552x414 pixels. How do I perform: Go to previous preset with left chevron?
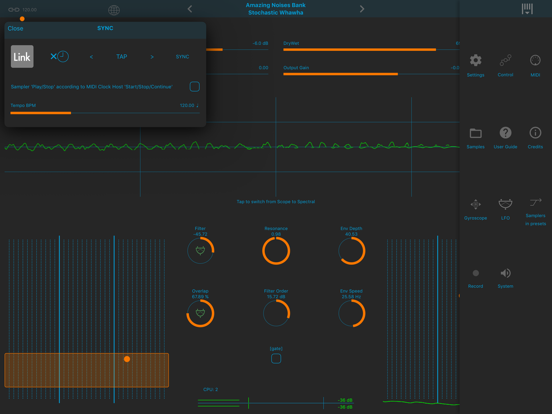pos(190,9)
